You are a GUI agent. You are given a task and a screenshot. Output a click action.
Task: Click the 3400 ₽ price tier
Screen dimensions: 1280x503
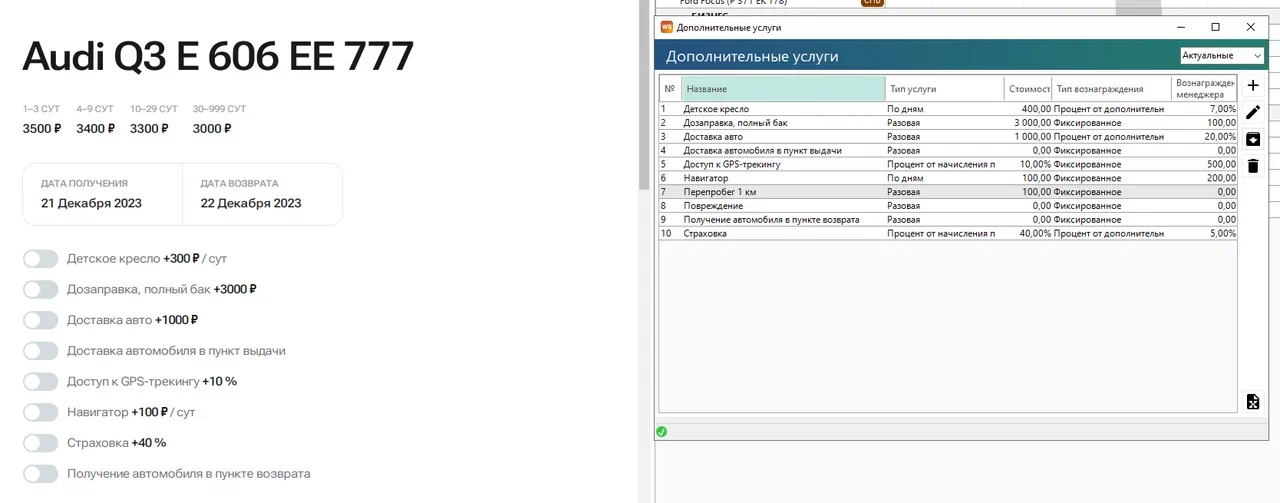96,129
